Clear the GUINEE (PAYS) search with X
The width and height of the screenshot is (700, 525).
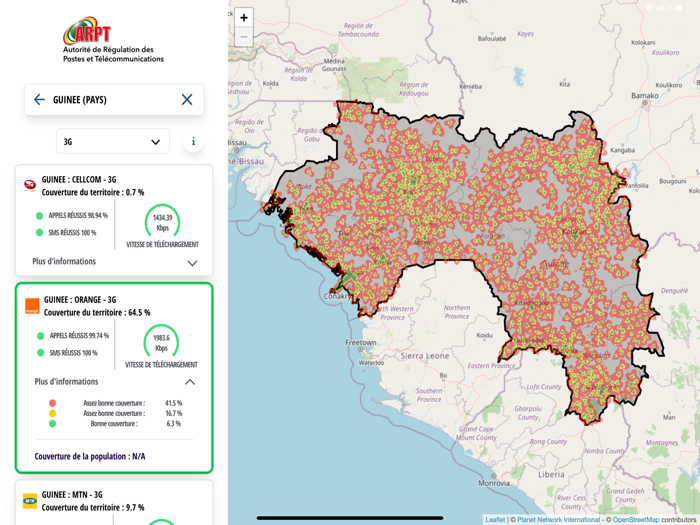coord(187,100)
